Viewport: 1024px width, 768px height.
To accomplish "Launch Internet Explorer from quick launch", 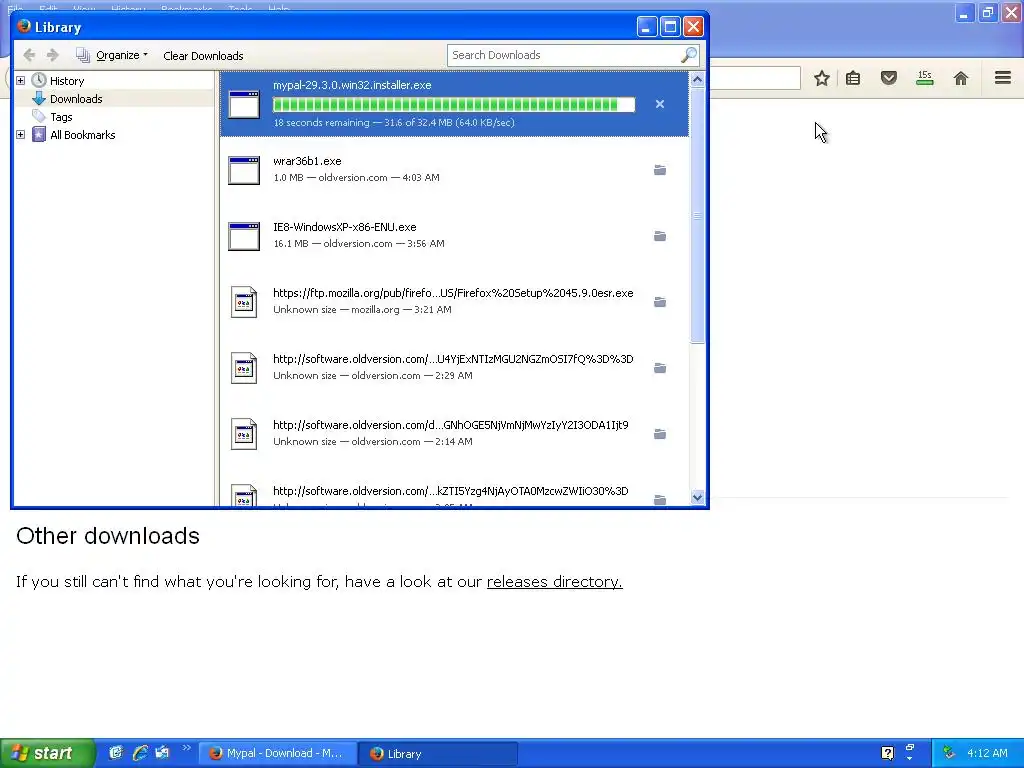I will pyautogui.click(x=139, y=753).
